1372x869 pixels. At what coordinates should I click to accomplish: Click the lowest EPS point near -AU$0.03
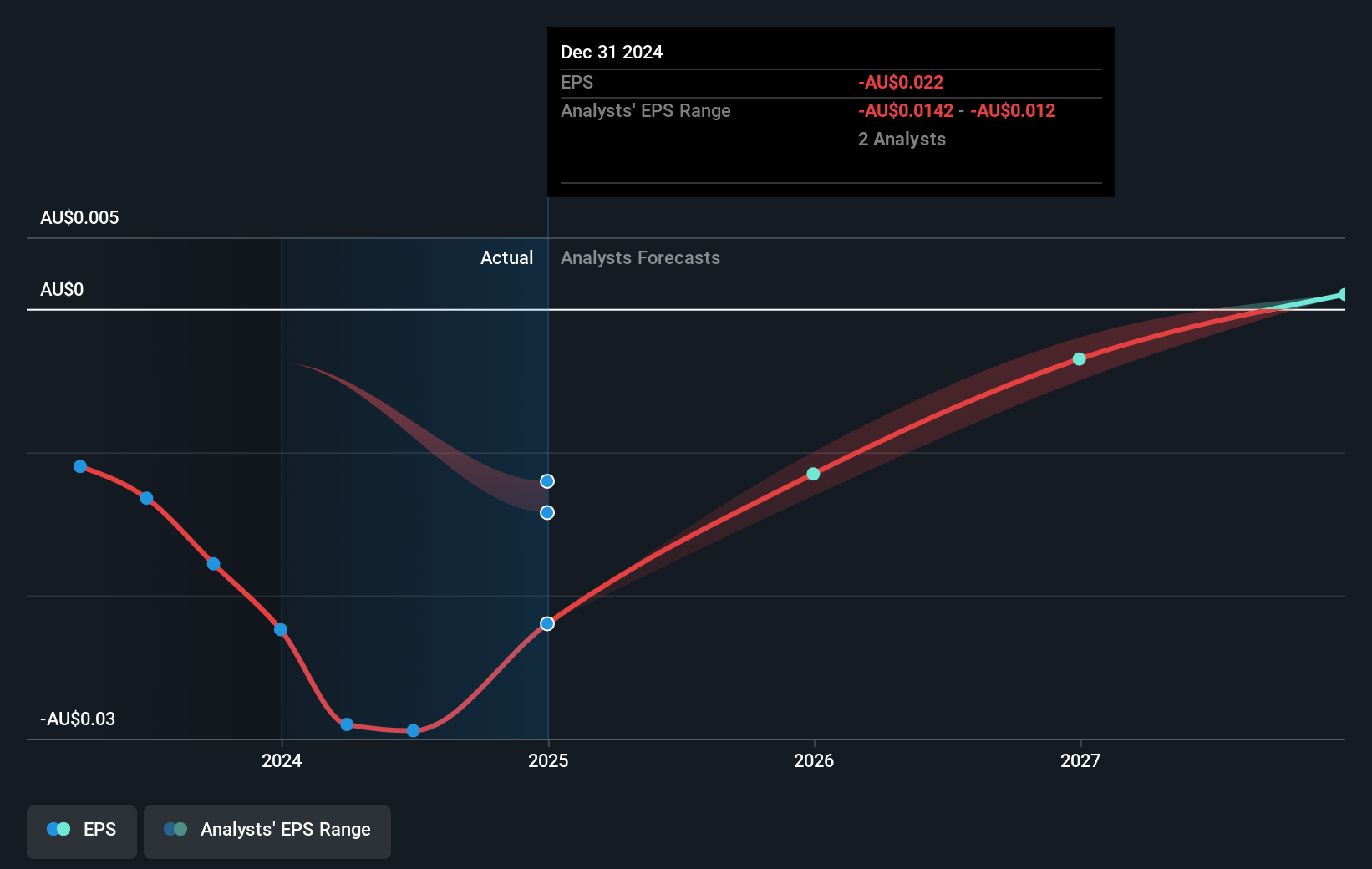click(x=413, y=731)
